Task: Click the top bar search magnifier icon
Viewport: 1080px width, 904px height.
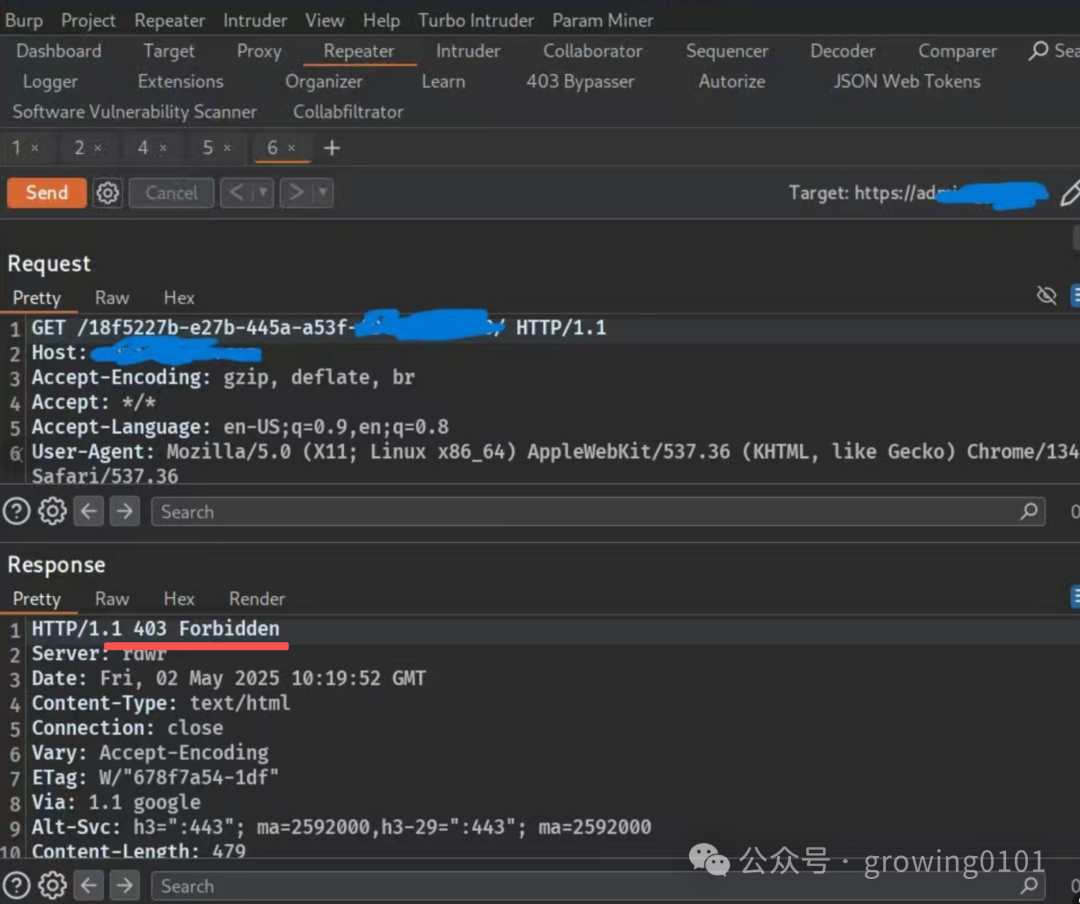Action: pyautogui.click(x=1039, y=51)
